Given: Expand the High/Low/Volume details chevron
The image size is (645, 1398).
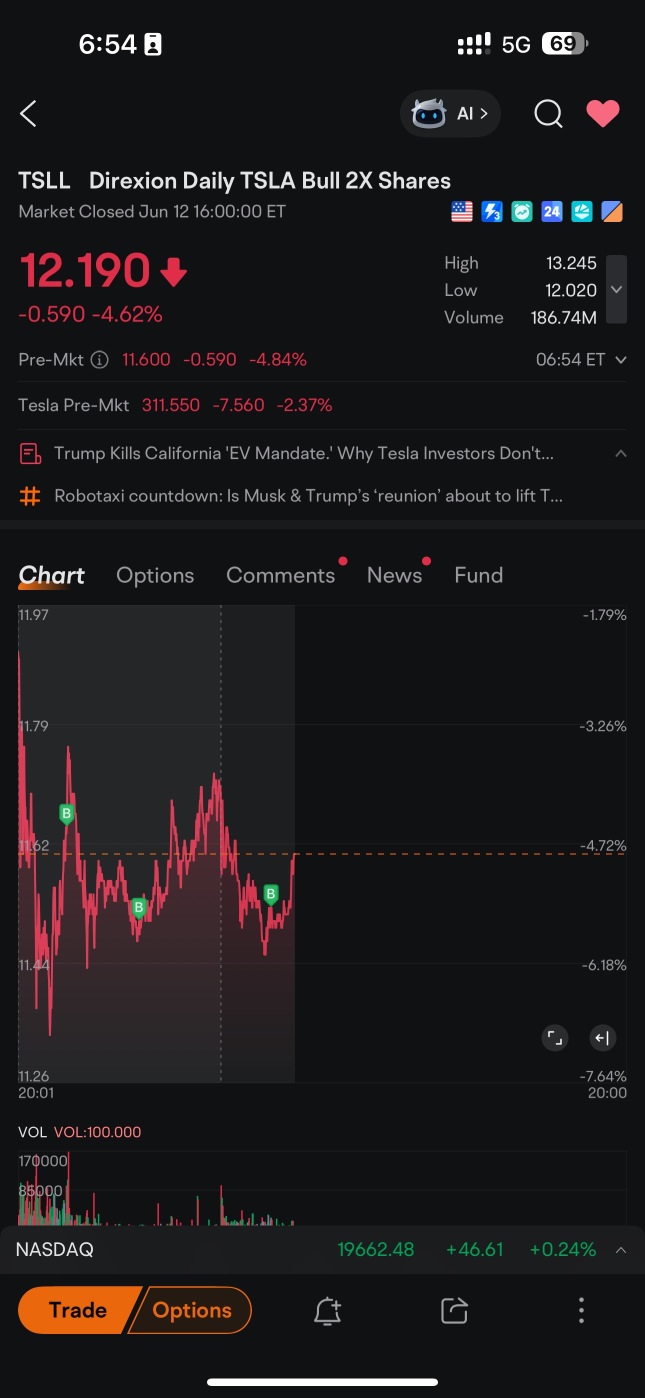Looking at the screenshot, I should tap(617, 289).
